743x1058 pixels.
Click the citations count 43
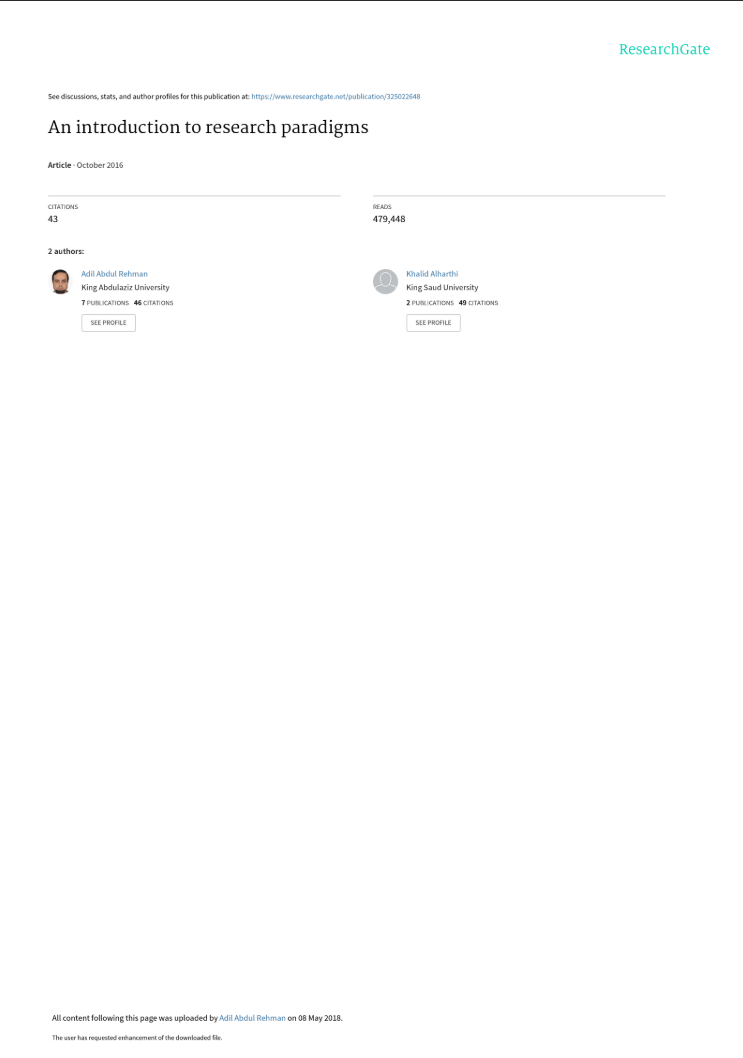[53, 219]
